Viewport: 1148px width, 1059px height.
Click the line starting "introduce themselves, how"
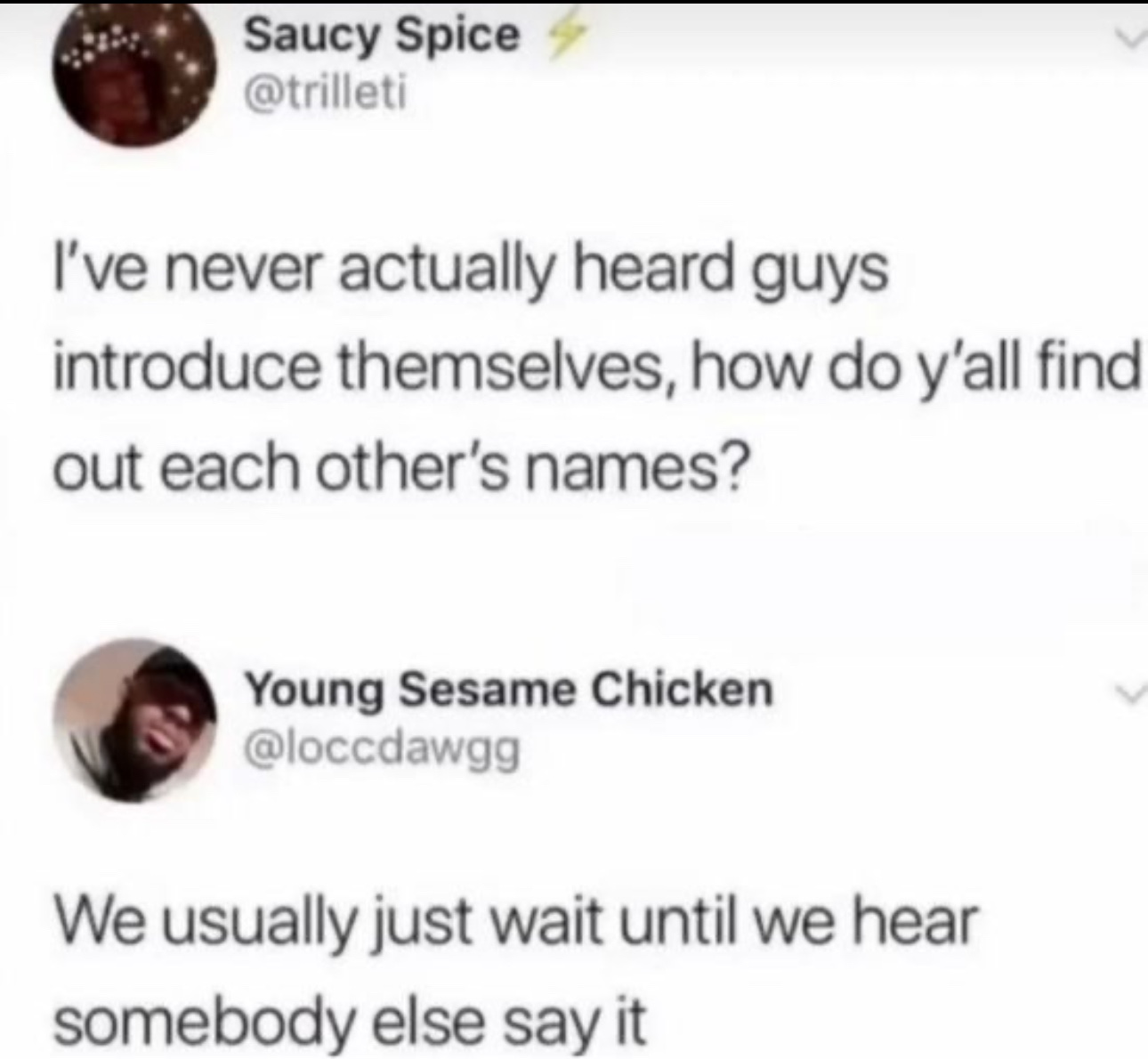tap(597, 368)
